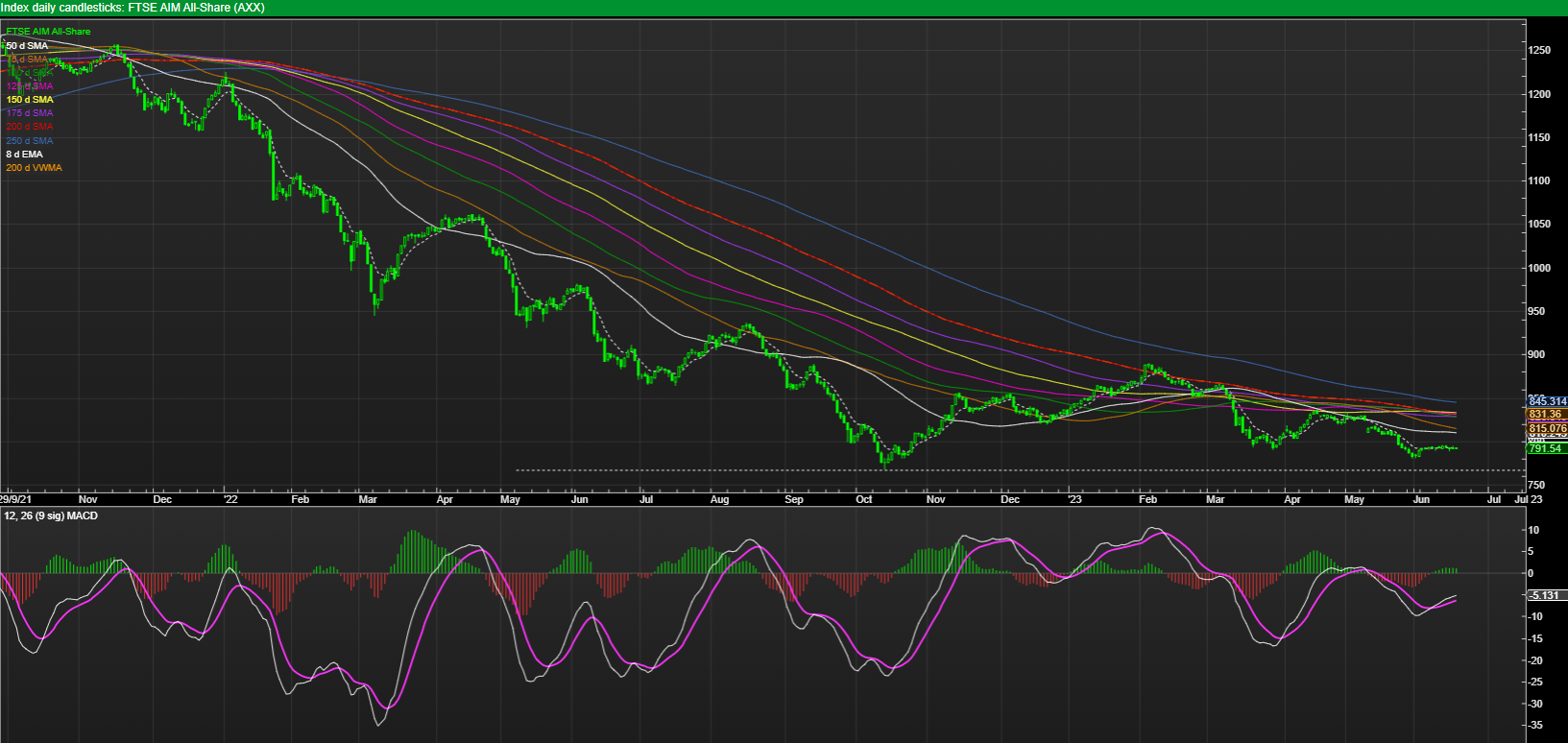Select the green 791.54 last-price tag
This screenshot has height=743, width=1568.
click(1545, 448)
